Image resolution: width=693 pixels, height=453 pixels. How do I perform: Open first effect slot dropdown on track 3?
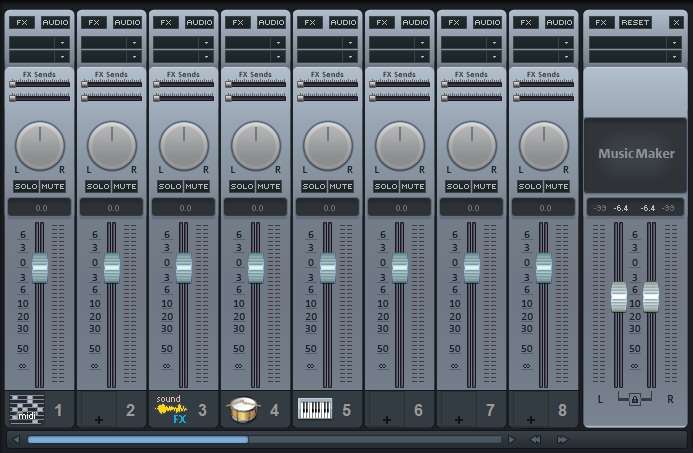[x=206, y=43]
